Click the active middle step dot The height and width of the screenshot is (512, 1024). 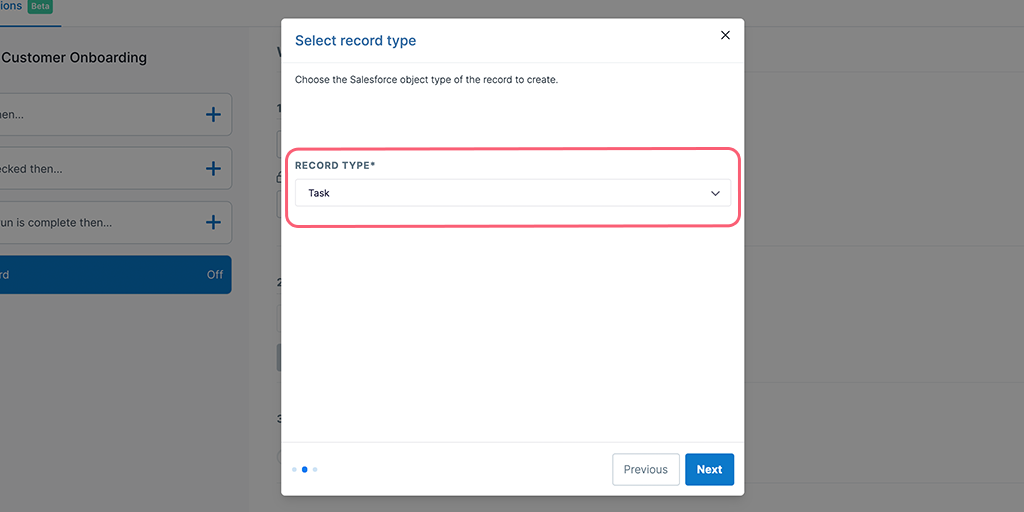coord(305,470)
